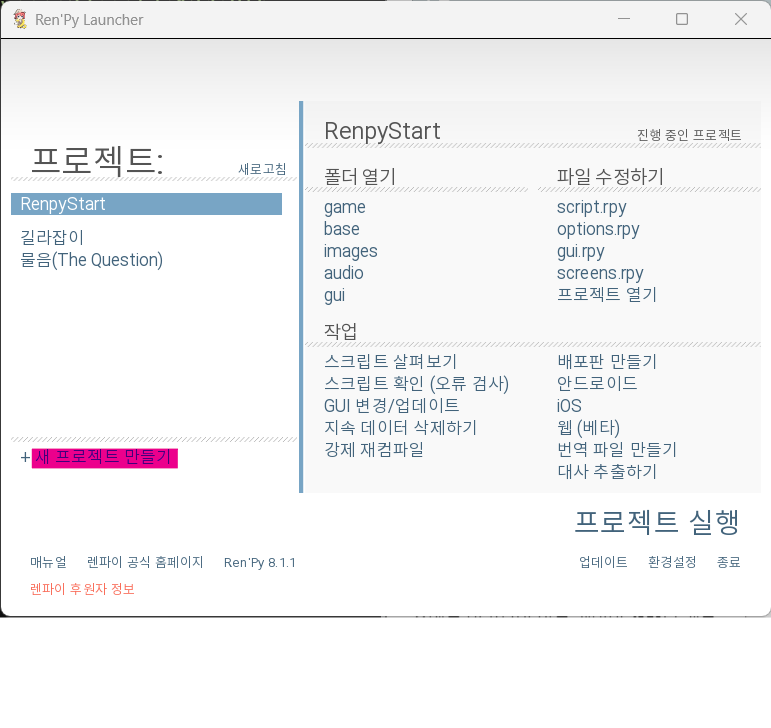Click 종료 to quit launcher
This screenshot has height=728, width=771.
click(729, 562)
